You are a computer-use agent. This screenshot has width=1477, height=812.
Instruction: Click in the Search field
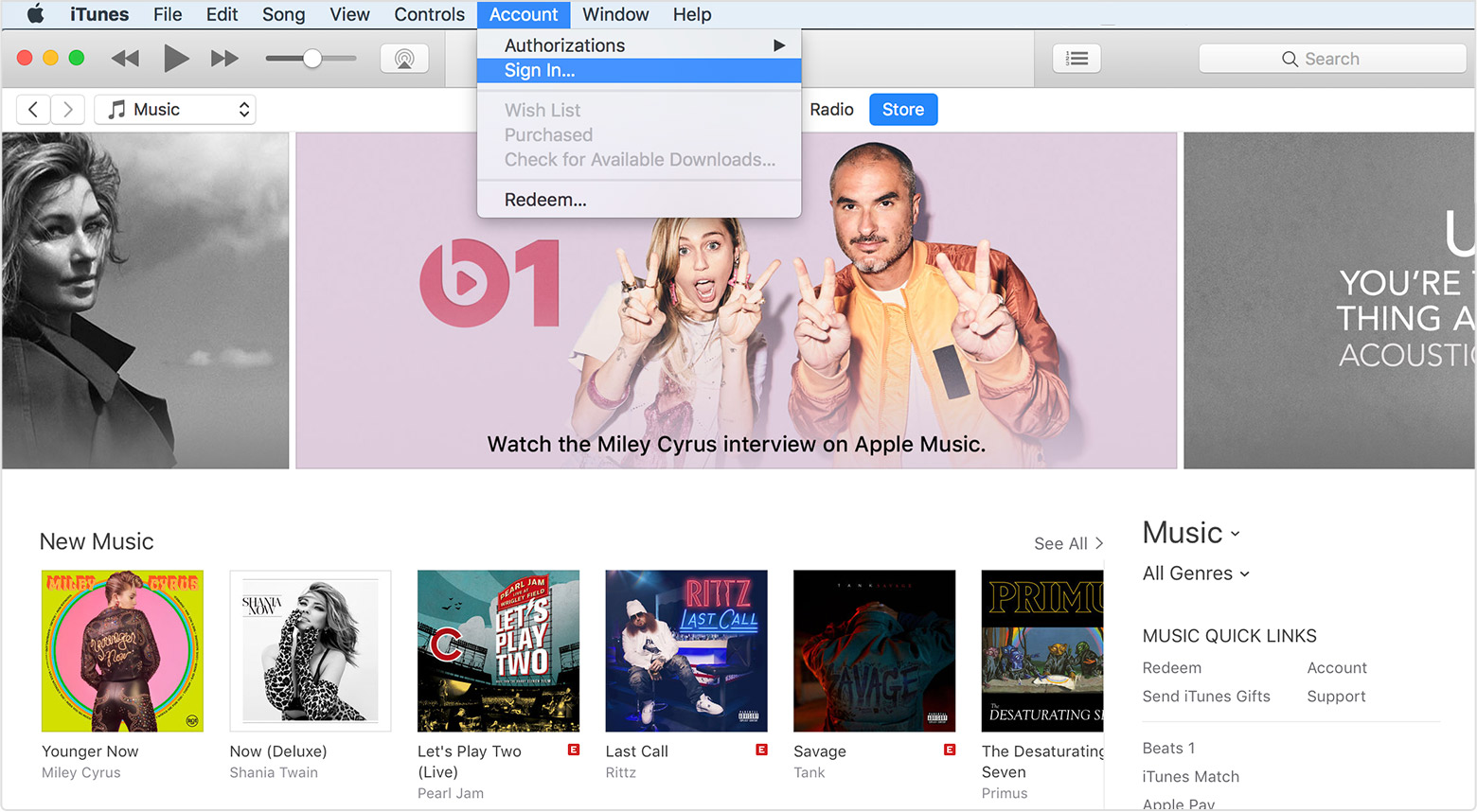coord(1332,59)
